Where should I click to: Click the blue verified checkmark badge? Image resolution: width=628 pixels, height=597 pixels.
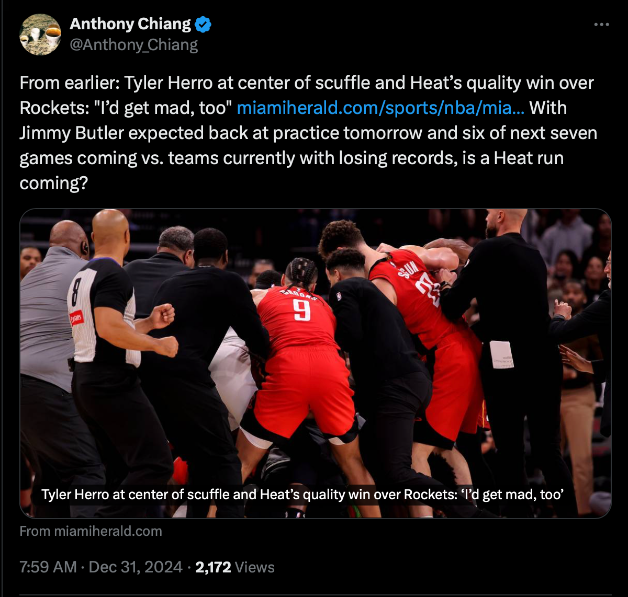[203, 24]
